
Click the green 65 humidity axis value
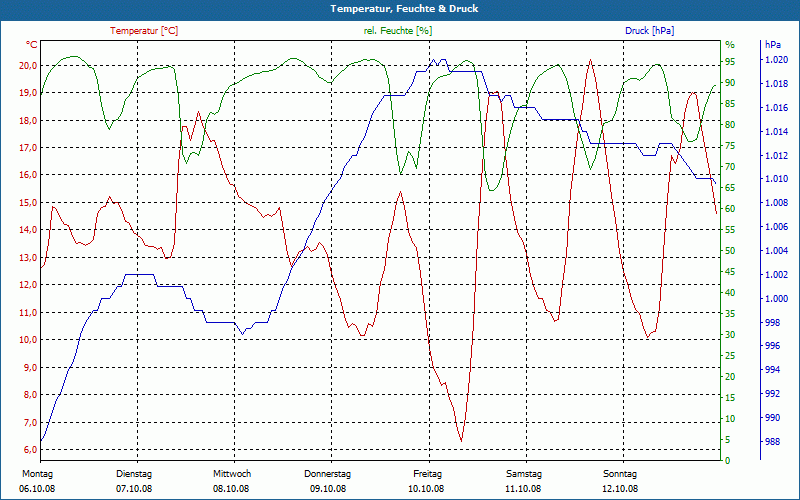pos(730,188)
